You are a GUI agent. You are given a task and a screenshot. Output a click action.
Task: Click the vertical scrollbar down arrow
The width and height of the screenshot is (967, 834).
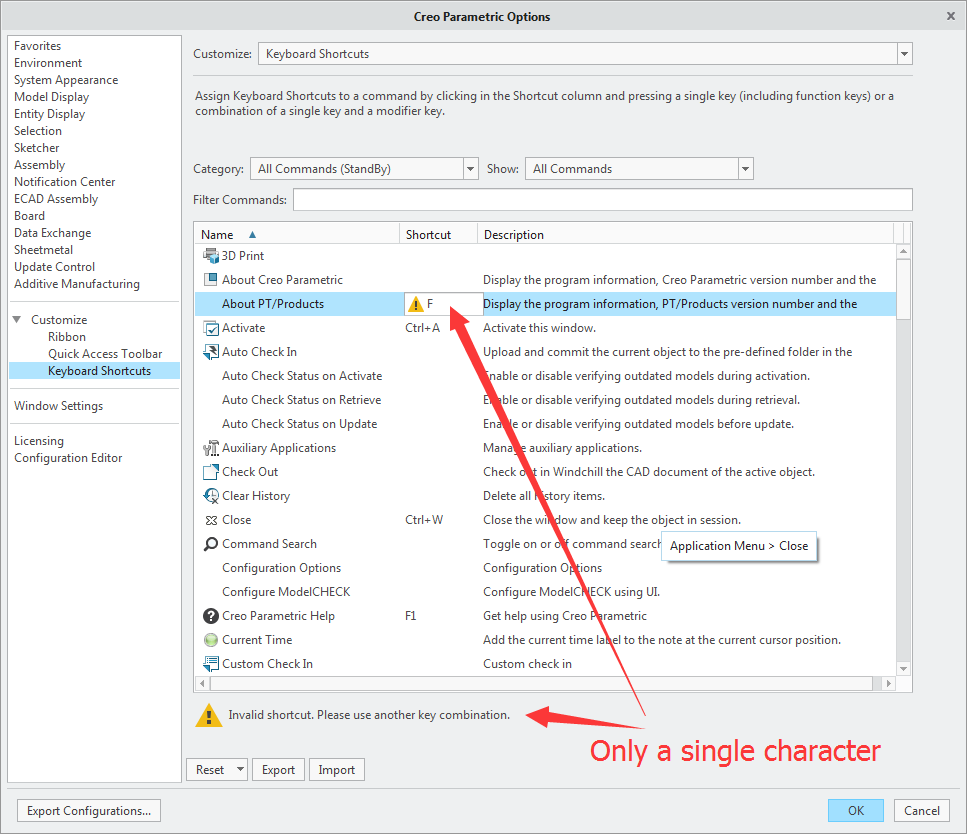pyautogui.click(x=903, y=669)
